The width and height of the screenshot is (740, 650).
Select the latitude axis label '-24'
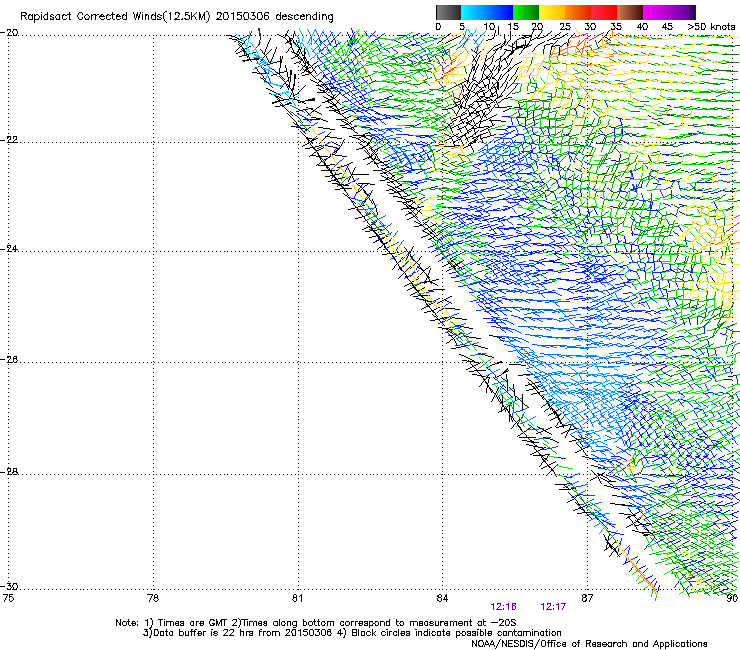9,248
